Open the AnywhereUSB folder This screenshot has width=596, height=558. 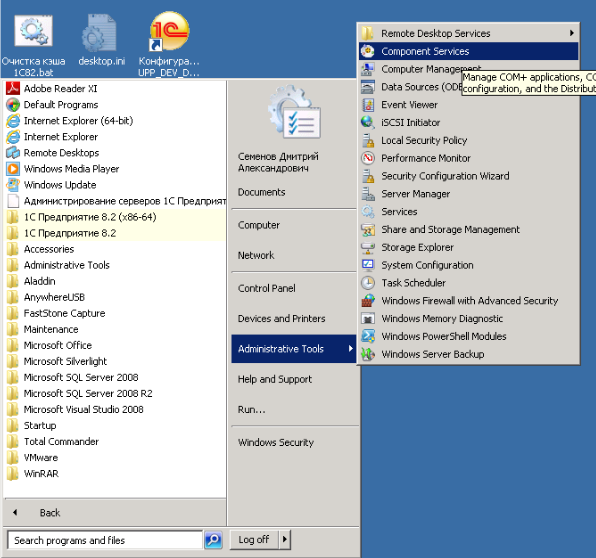pos(115,297)
